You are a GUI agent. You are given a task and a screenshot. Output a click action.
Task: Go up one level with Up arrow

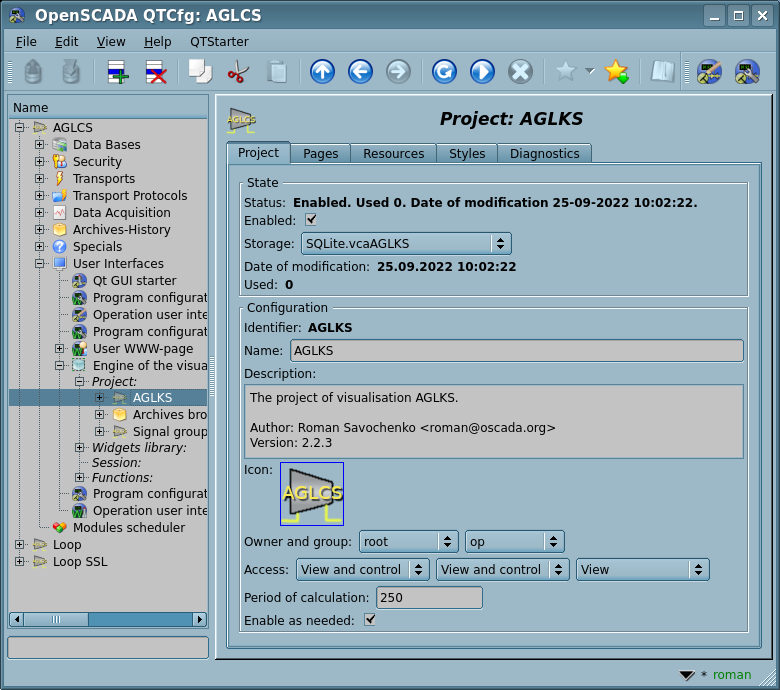pos(322,72)
